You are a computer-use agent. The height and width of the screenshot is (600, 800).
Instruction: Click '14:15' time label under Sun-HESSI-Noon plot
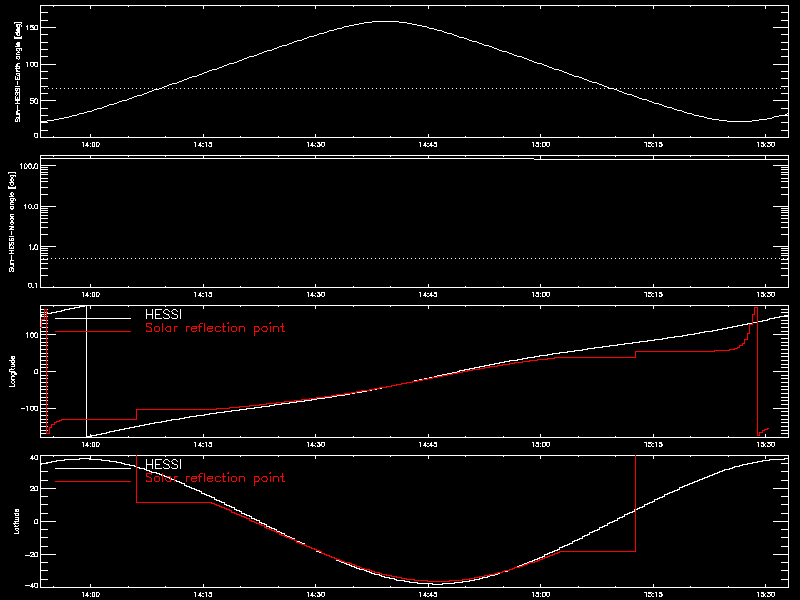[203, 295]
